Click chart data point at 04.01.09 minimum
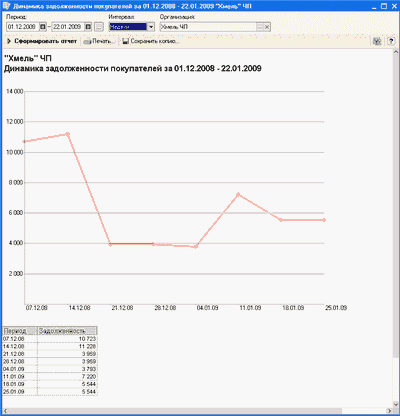Viewport: 400px width, 416px height. [x=196, y=247]
